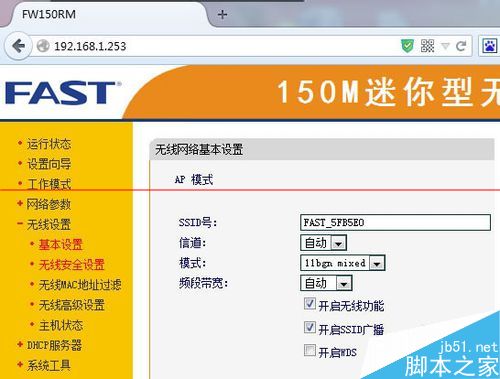This screenshot has width=500, height=379.
Task: Click the AP 模式 label text
Action: click(x=194, y=180)
